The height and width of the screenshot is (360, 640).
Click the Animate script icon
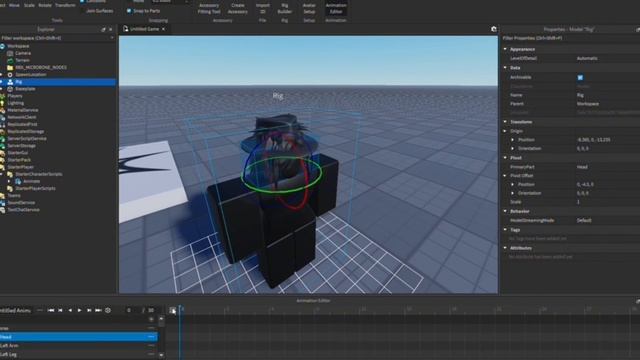click(x=18, y=181)
